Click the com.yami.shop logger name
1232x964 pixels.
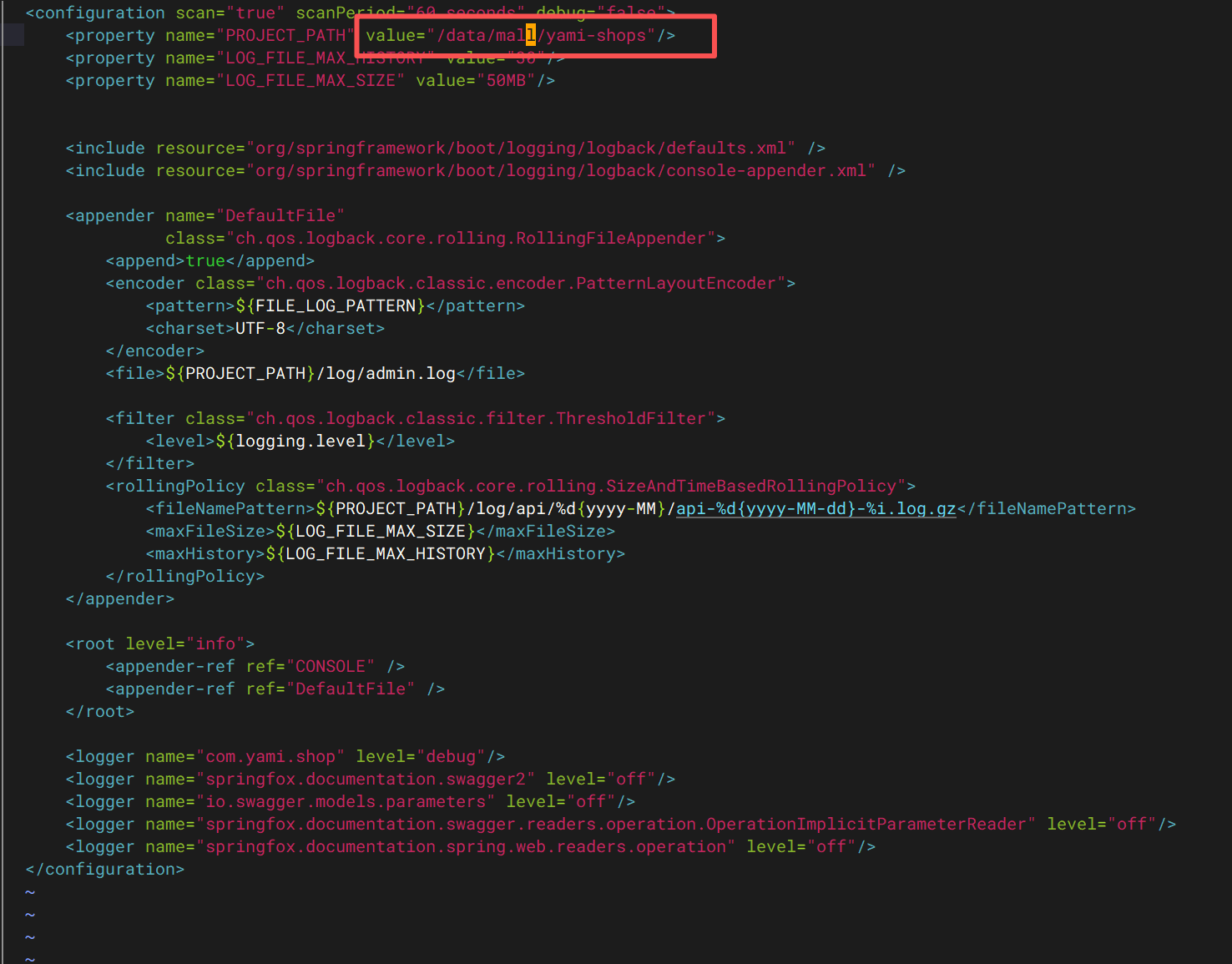tap(270, 757)
